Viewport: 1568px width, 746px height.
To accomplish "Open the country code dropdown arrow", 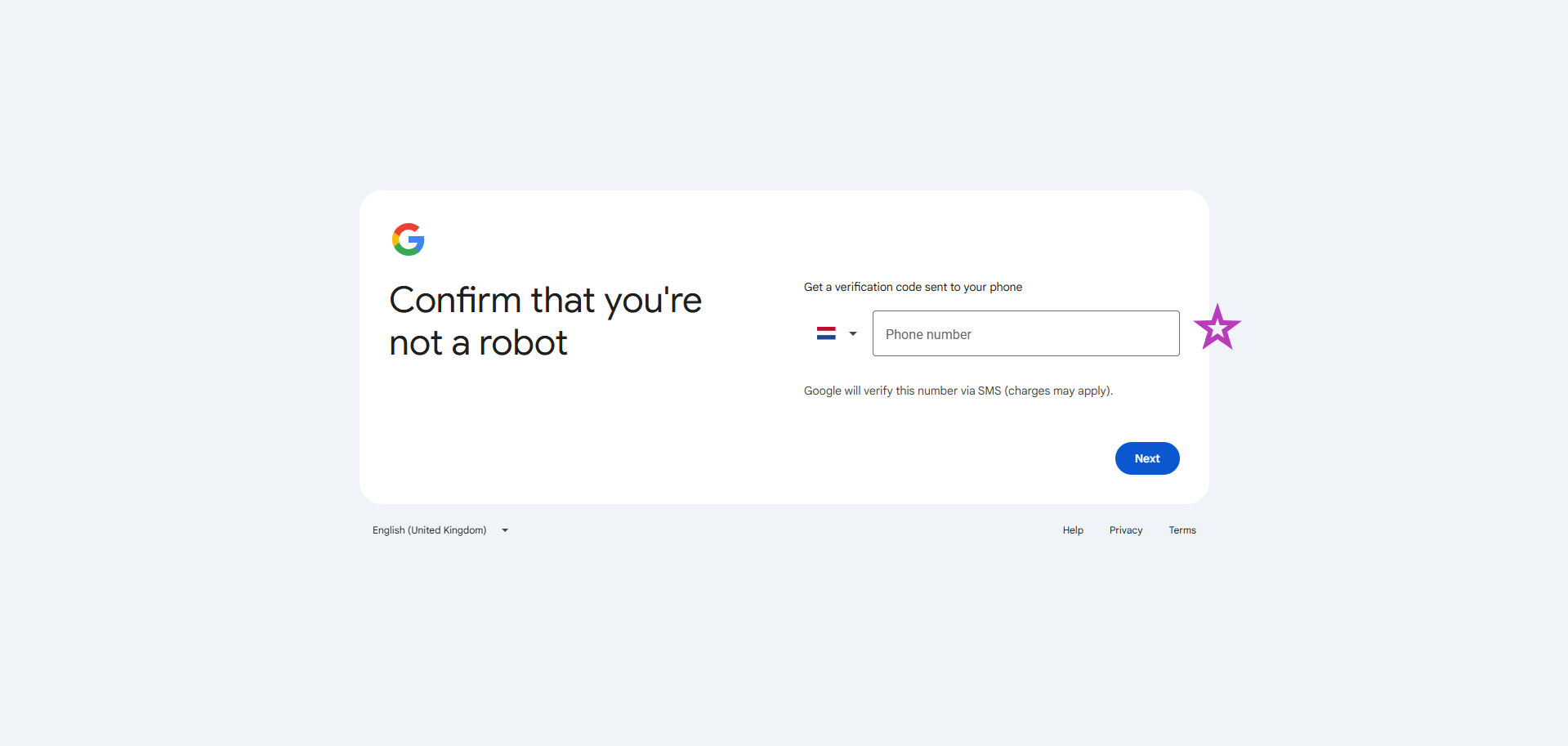I will coord(853,333).
